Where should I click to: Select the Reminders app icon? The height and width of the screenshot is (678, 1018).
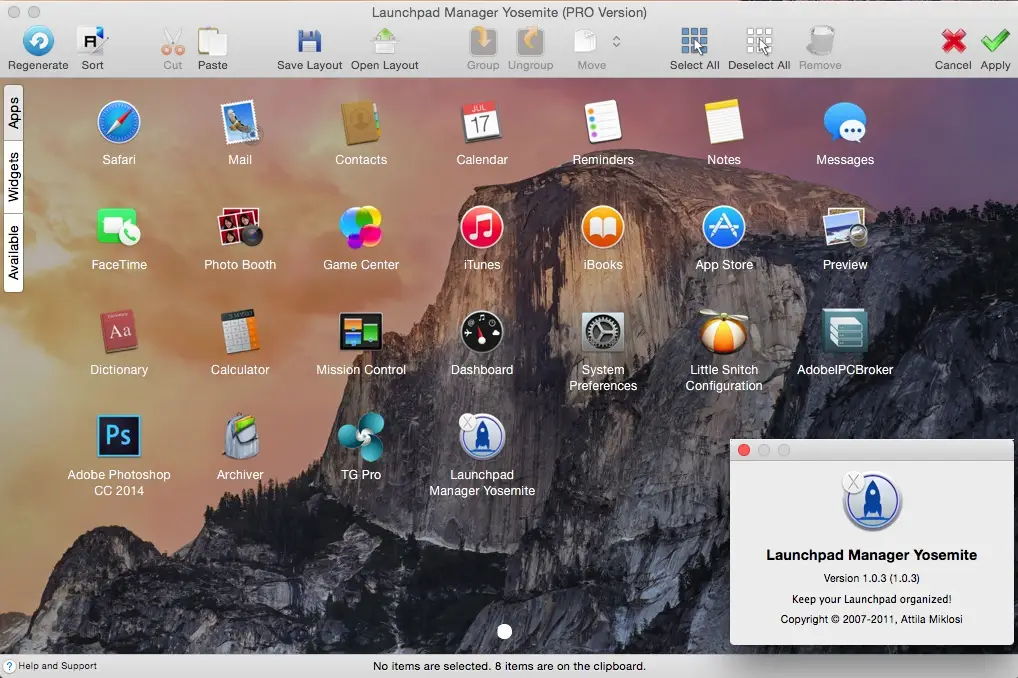[602, 122]
